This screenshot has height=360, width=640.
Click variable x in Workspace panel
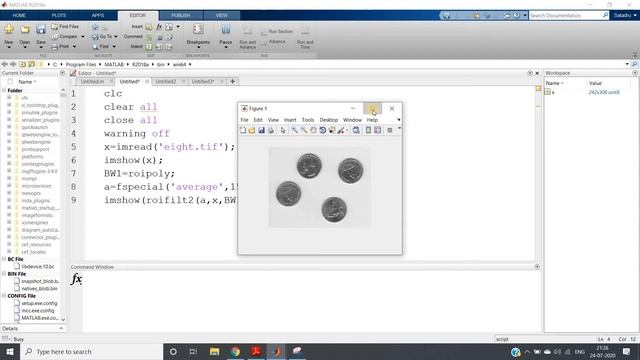553,92
